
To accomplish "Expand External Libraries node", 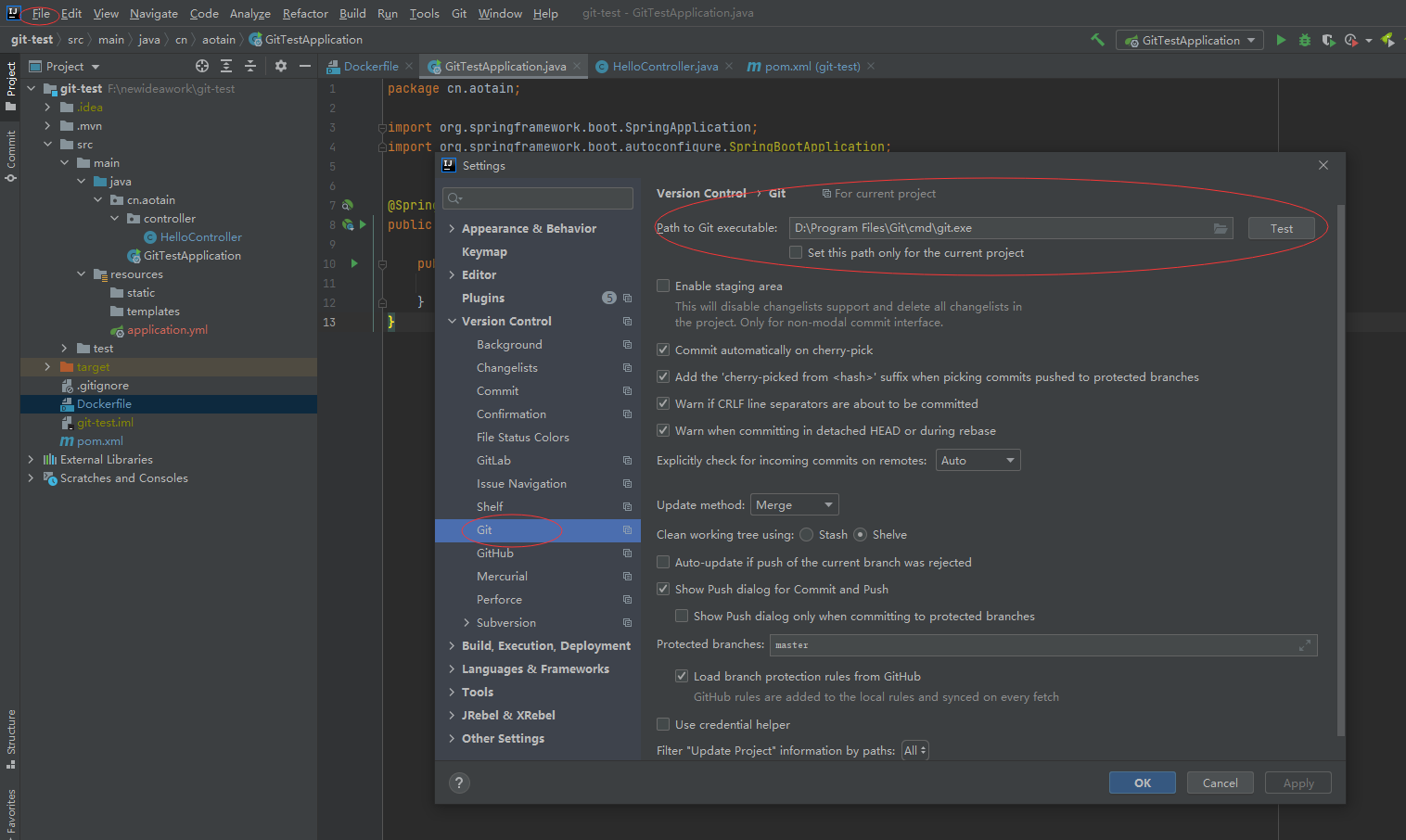I will point(31,460).
